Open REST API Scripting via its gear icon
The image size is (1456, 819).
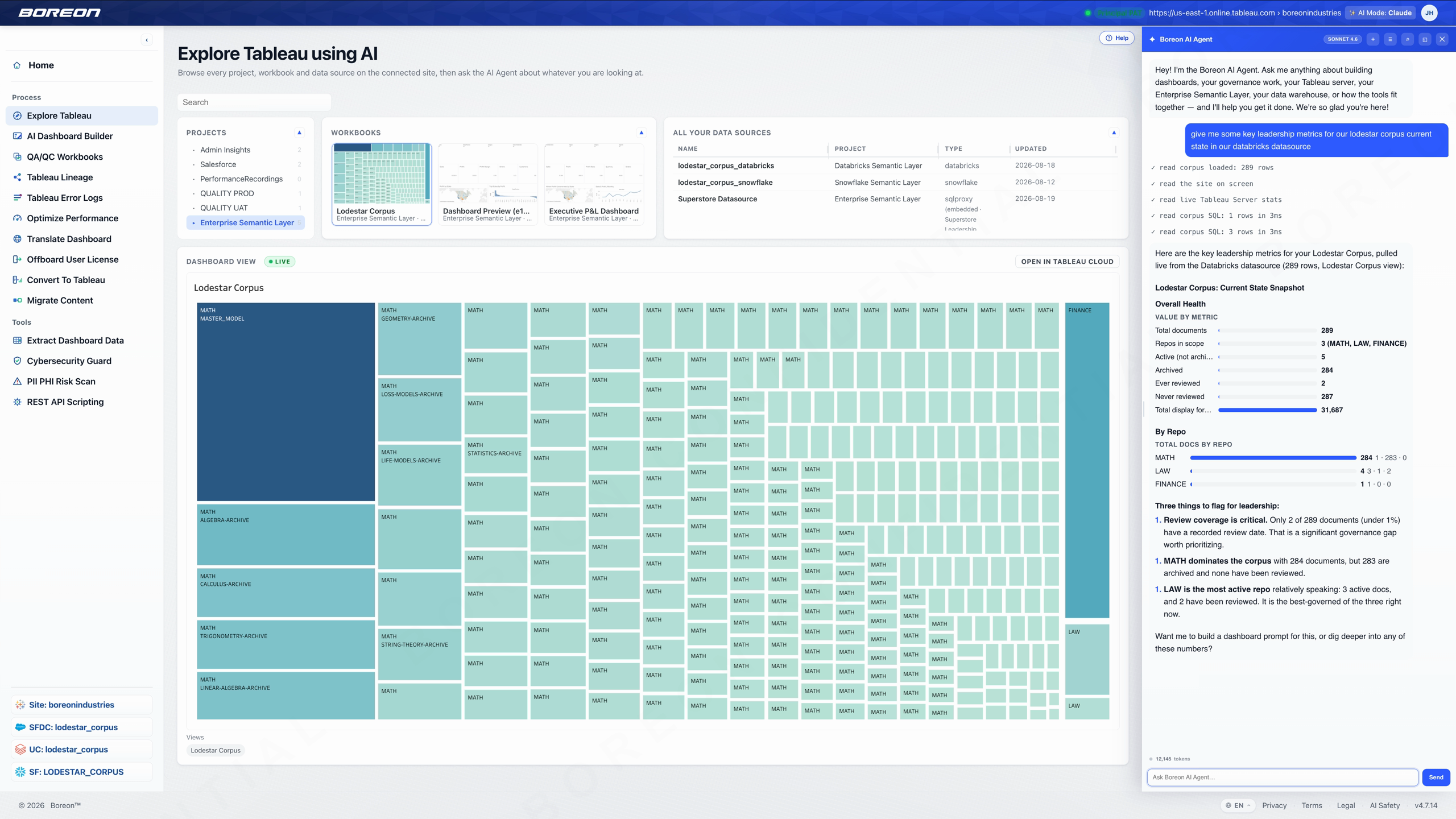point(17,402)
